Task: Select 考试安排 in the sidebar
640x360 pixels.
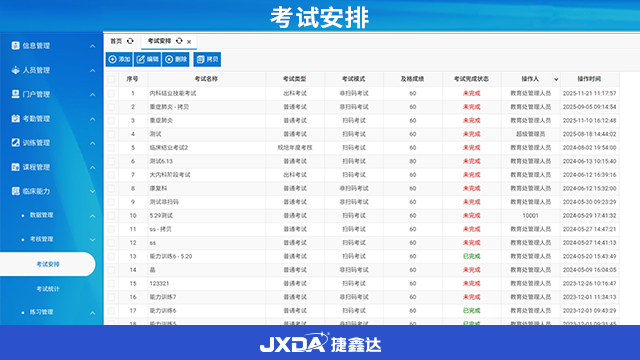Action: click(x=48, y=264)
